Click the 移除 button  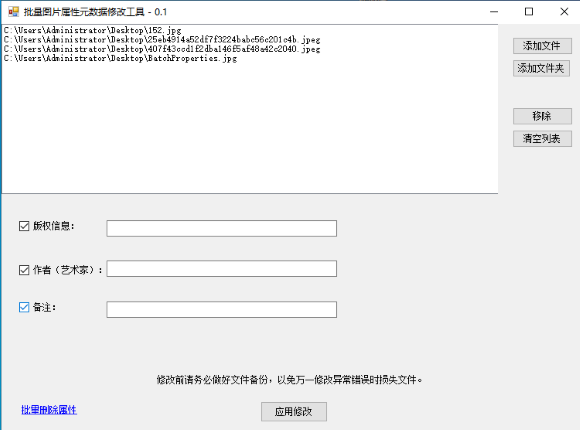click(542, 116)
